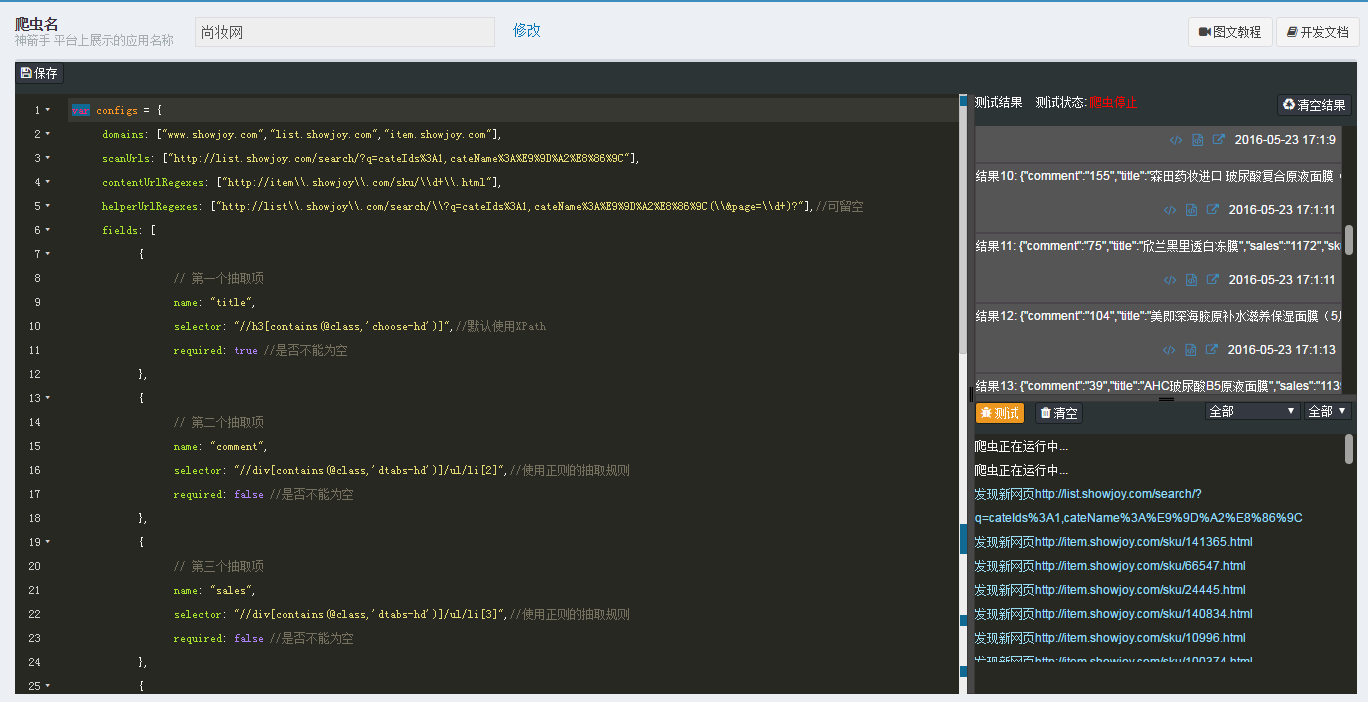
Task: Open 结果12 external link icon
Action: click(x=1212, y=350)
